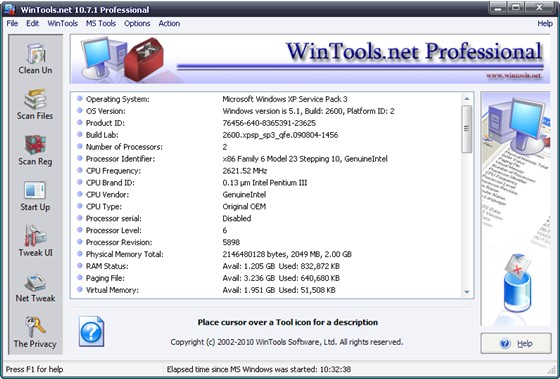
Task: Open the WinTools menu
Action: coord(62,24)
